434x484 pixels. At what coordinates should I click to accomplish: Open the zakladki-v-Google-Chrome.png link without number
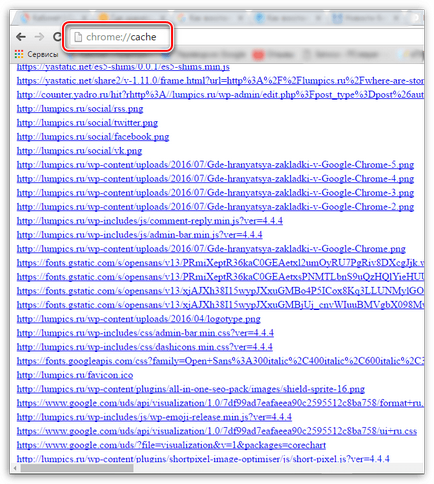(211, 249)
